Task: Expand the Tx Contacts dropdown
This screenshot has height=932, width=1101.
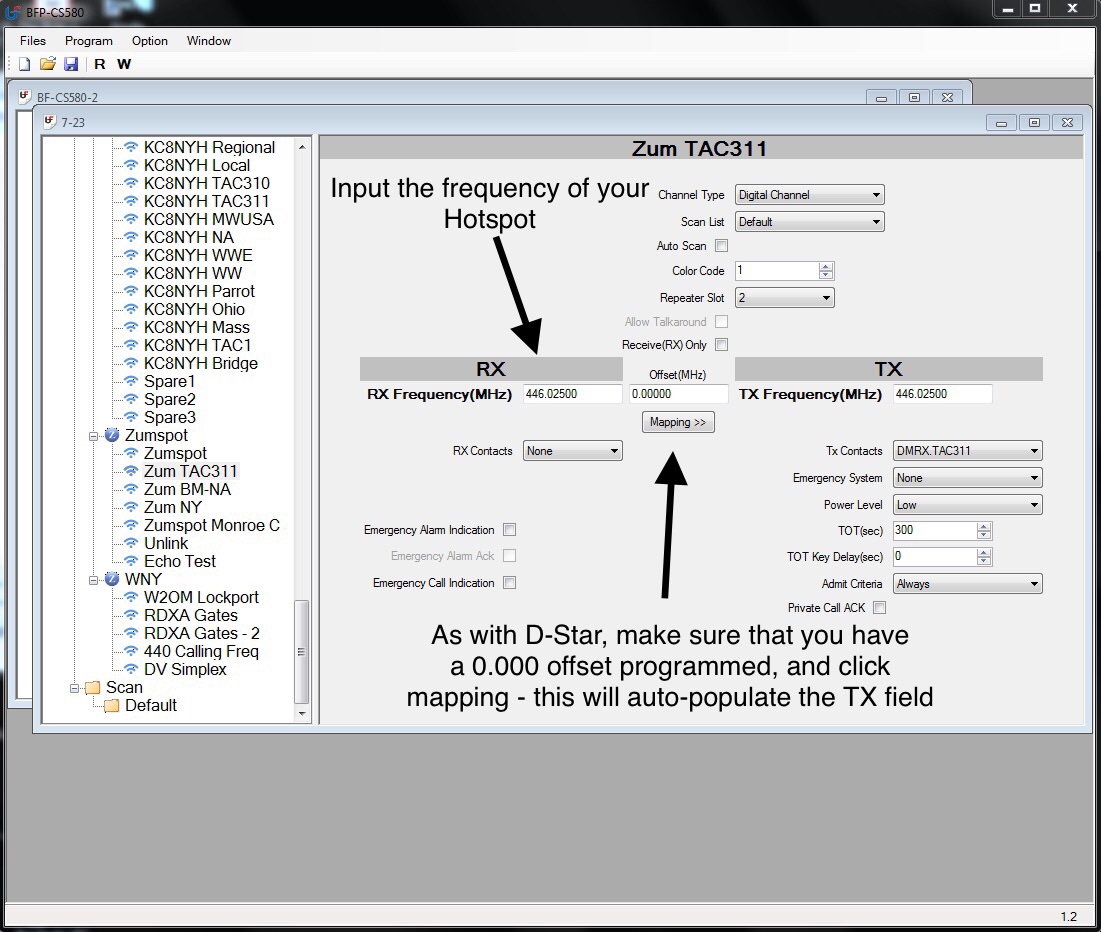Action: [967, 451]
